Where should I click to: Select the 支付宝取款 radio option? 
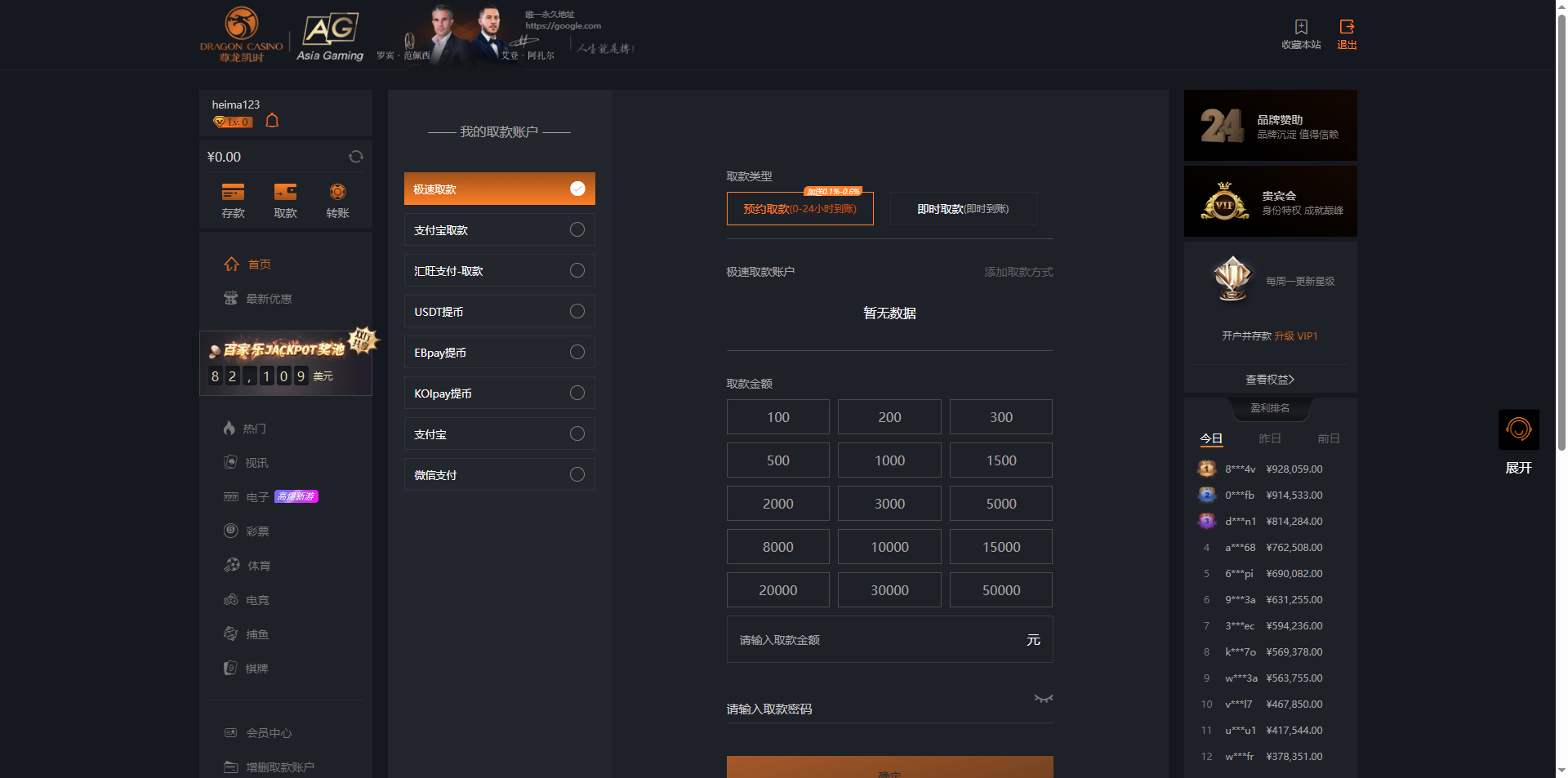pos(577,230)
